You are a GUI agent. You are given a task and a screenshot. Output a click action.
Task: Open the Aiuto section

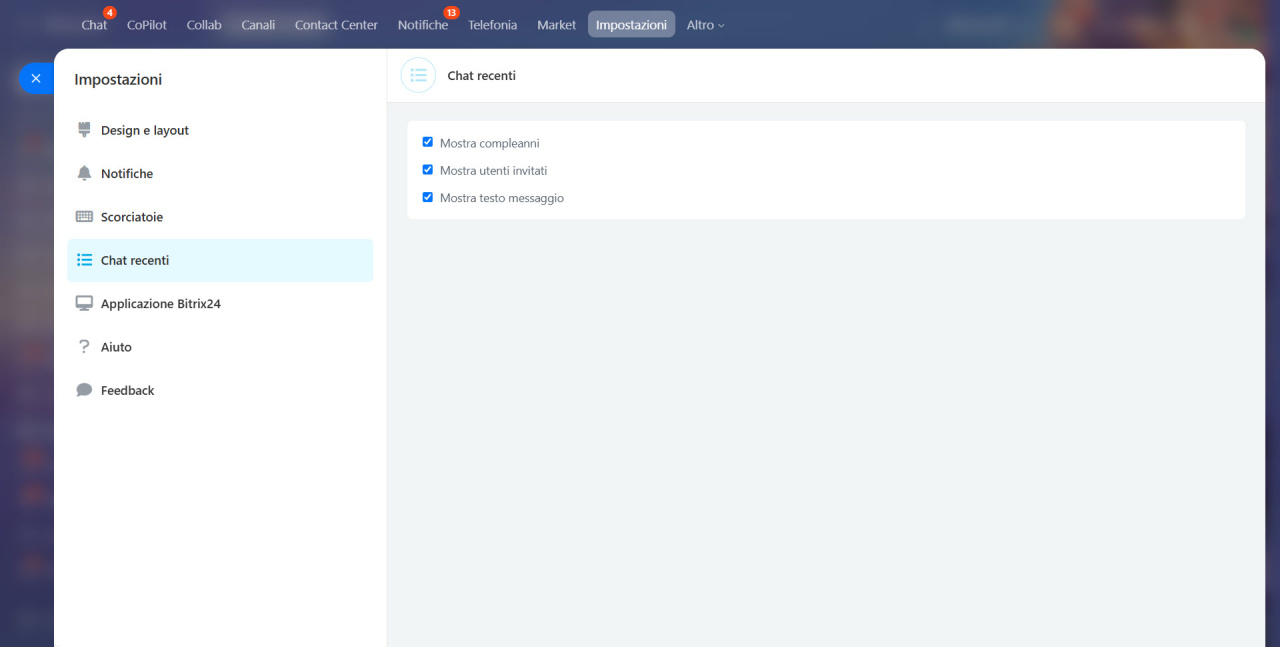pos(220,347)
